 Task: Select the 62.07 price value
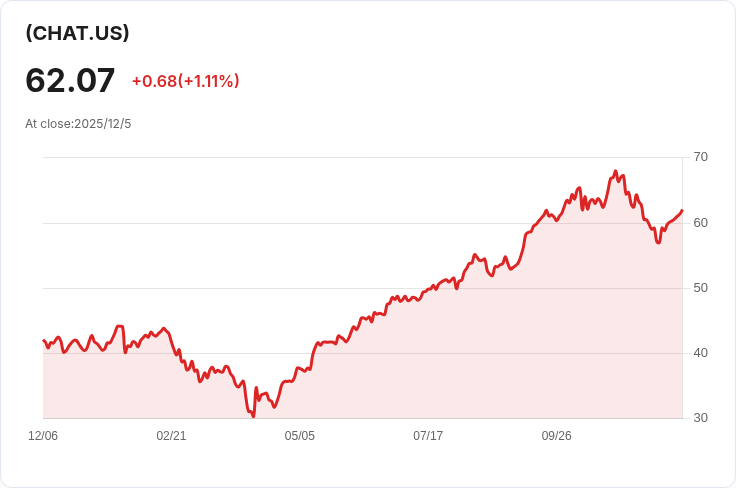tap(70, 80)
